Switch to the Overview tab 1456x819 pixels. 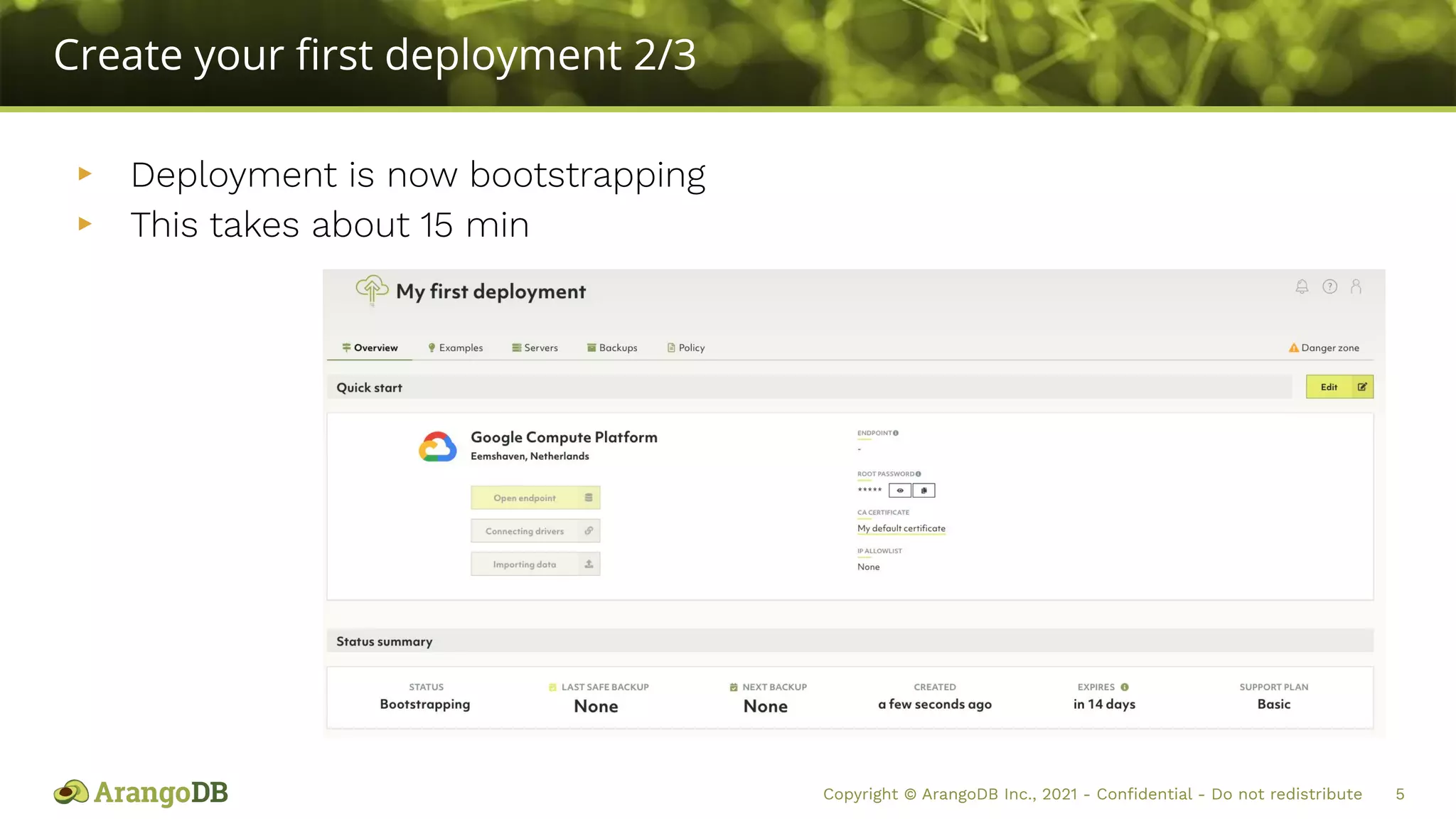coord(370,348)
